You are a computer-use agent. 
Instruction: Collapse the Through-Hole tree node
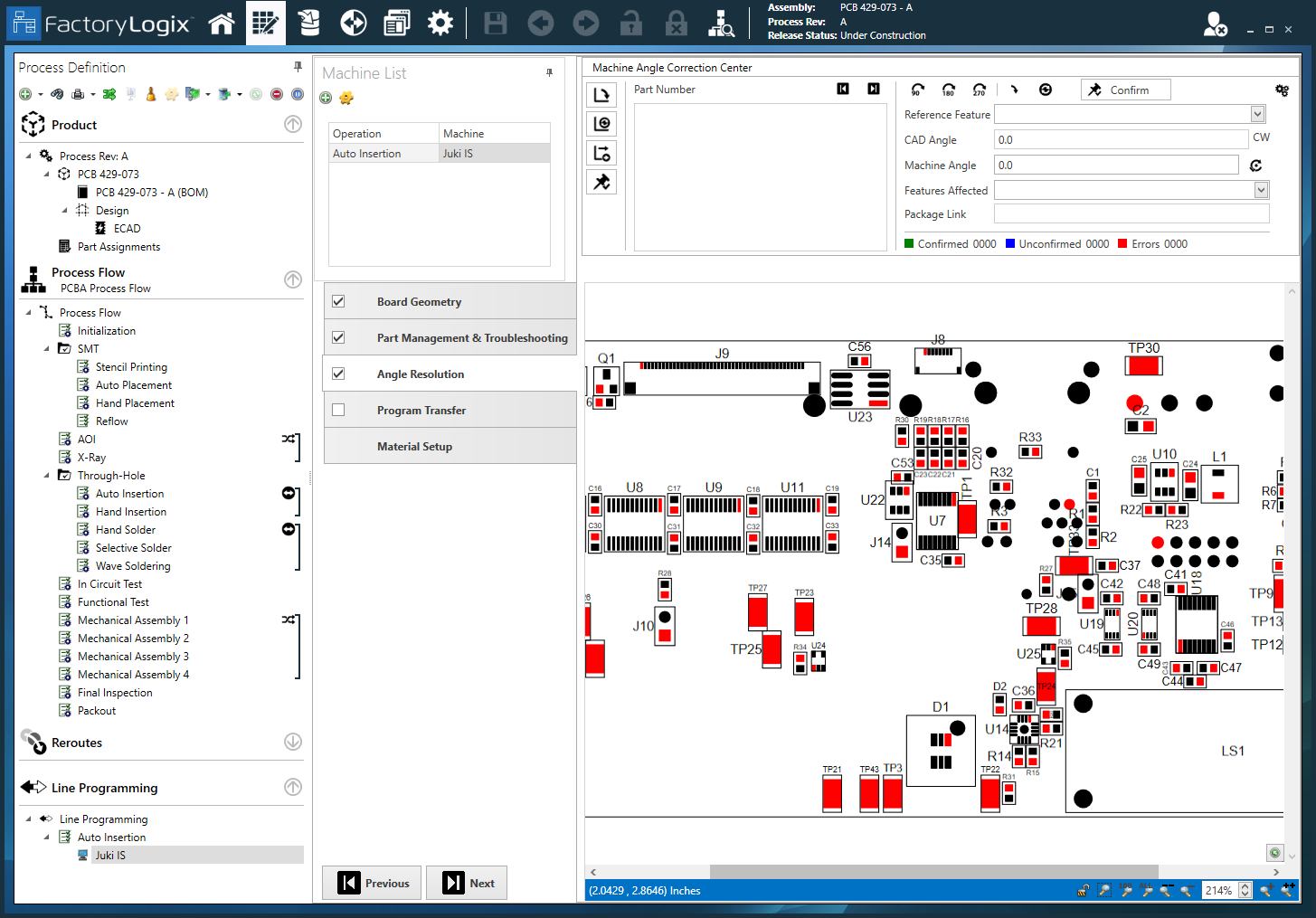click(47, 475)
